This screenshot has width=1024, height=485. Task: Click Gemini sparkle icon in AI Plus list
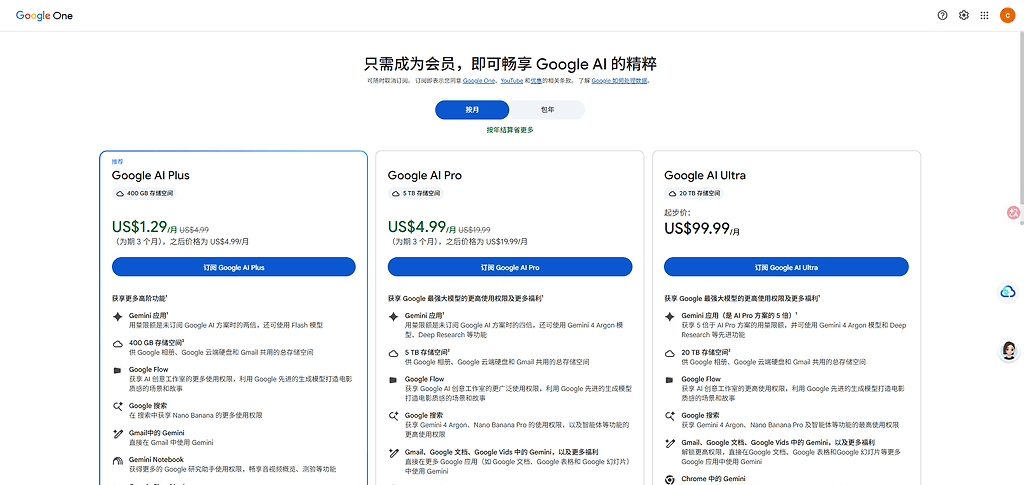(x=118, y=317)
